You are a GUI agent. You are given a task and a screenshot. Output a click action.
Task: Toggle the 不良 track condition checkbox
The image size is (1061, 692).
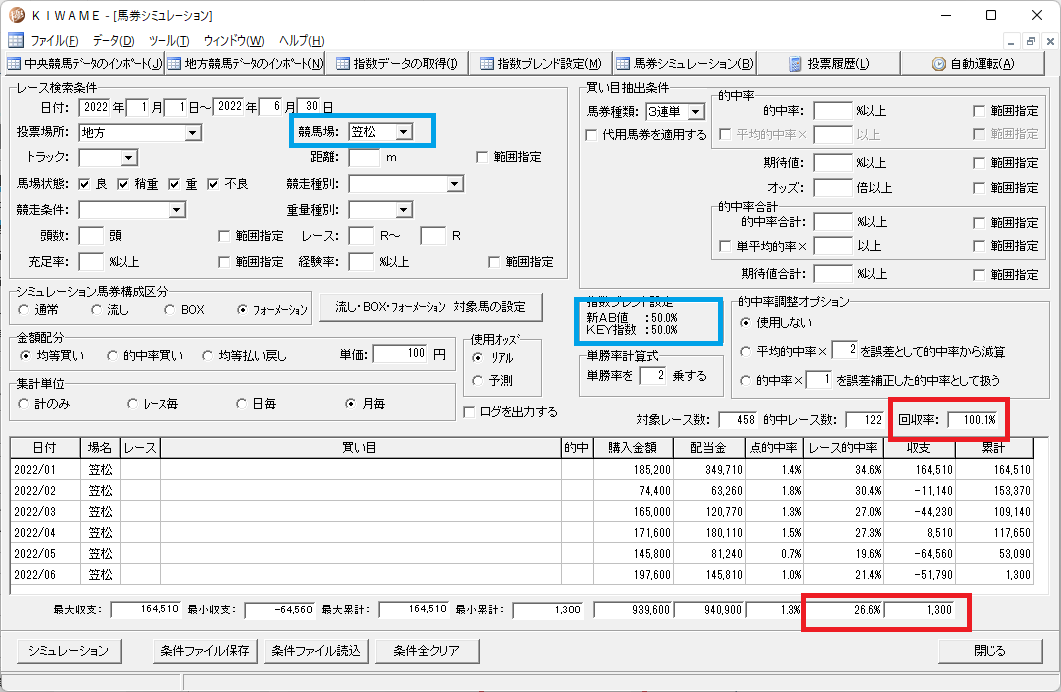pos(213,184)
